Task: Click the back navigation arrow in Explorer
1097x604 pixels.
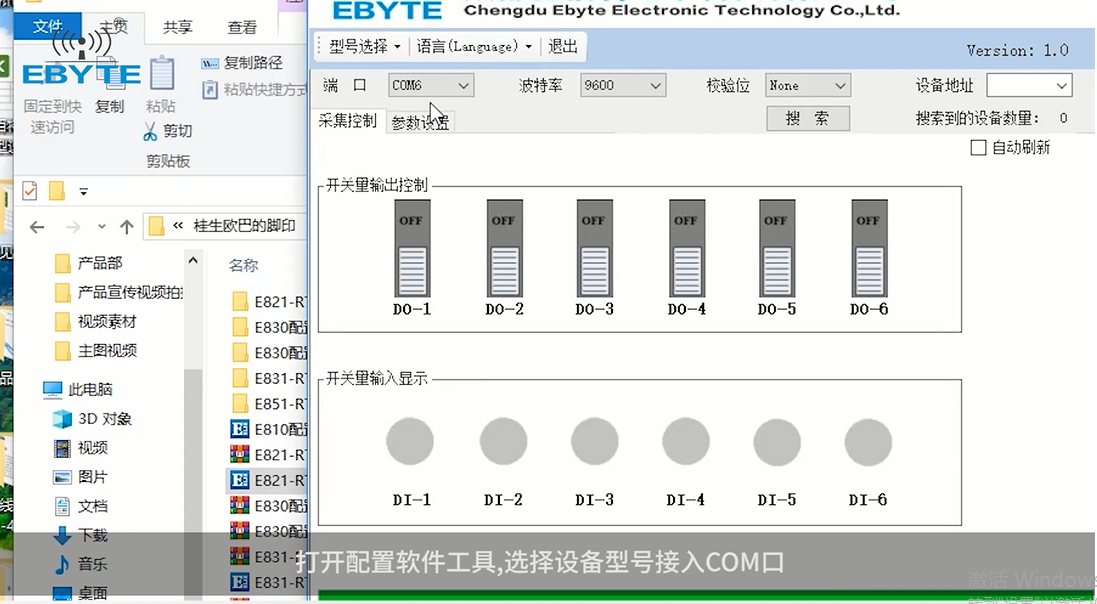Action: [37, 227]
